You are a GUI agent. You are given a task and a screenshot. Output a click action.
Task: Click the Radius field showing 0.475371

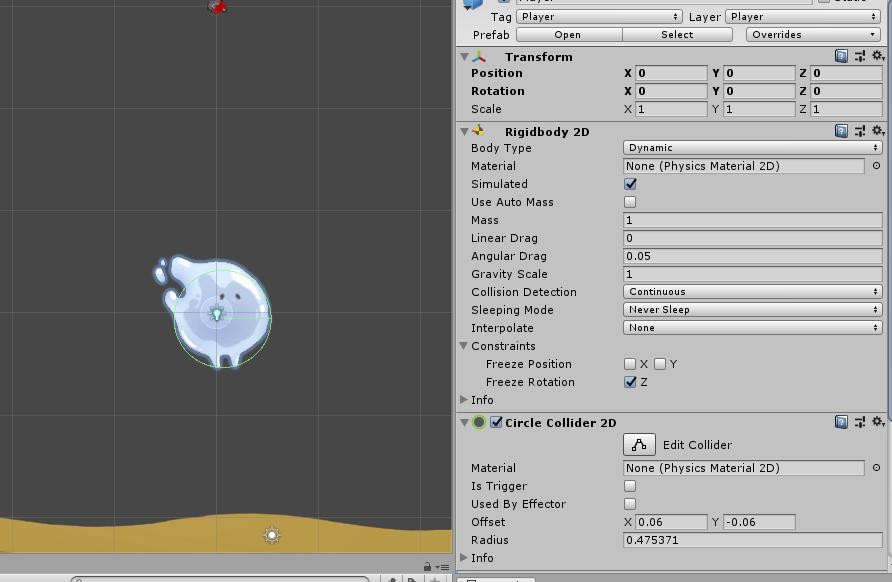click(753, 540)
